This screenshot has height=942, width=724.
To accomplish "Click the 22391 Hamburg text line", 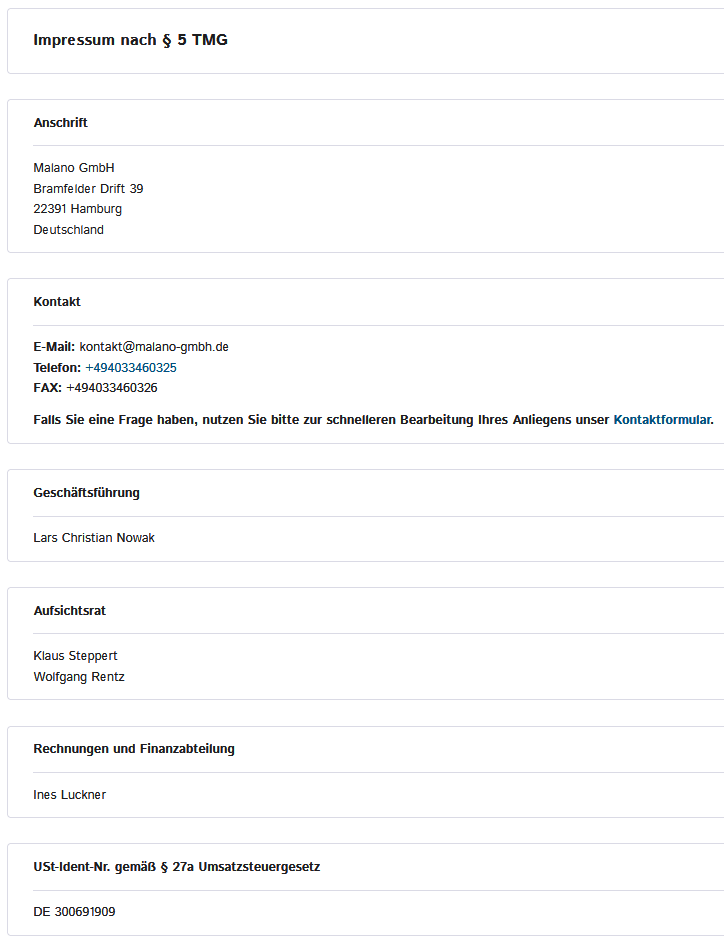I will coord(78,209).
